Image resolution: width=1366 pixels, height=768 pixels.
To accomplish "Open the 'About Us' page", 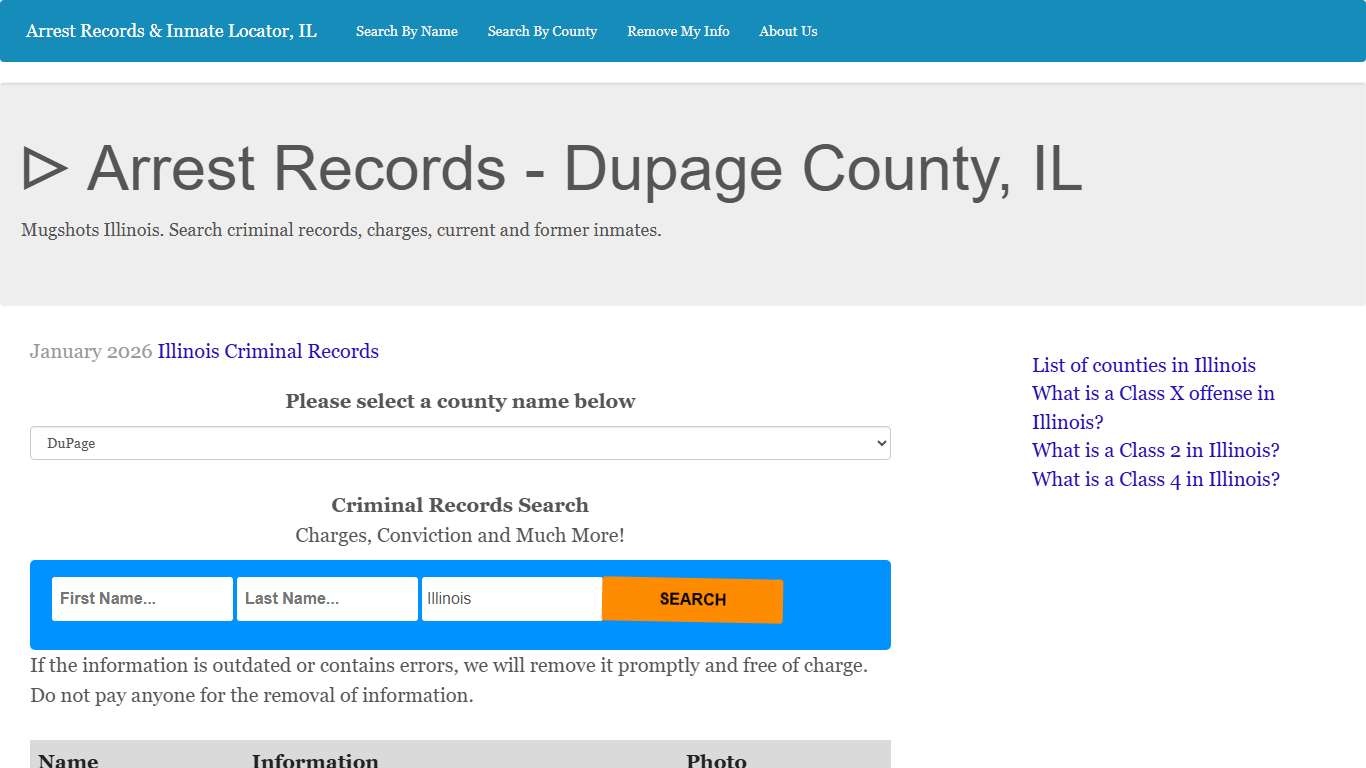I will pos(788,31).
